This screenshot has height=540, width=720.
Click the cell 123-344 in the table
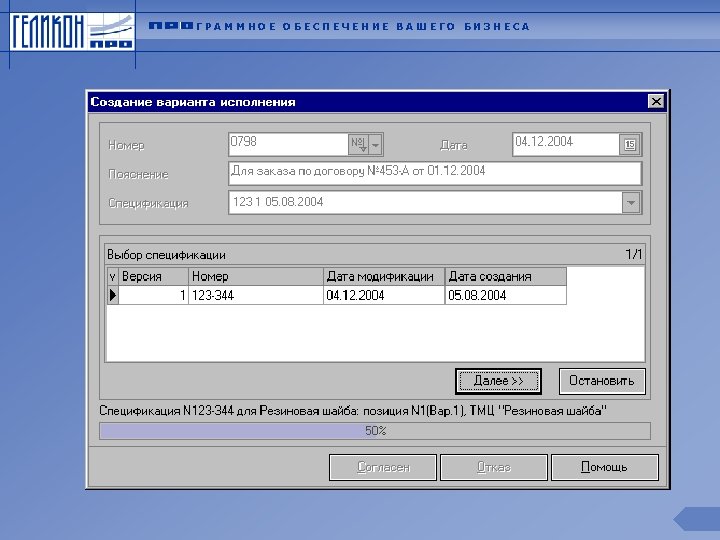[256, 295]
